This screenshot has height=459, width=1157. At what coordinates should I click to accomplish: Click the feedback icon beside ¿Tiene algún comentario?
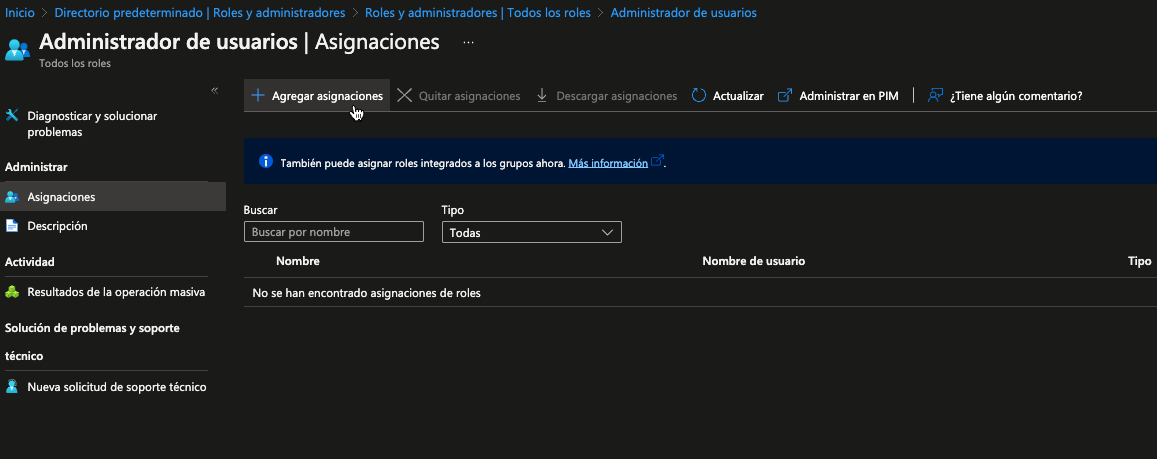click(x=936, y=96)
